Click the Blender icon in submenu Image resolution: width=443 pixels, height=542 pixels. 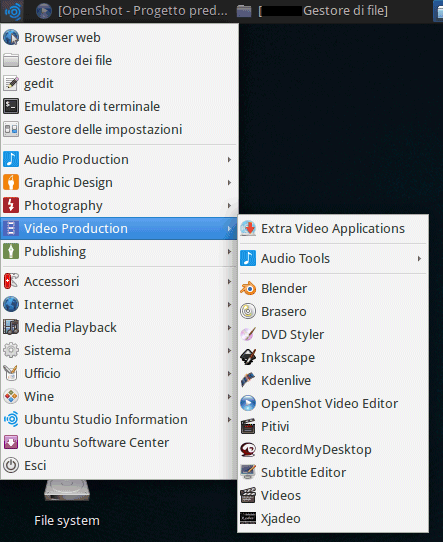click(x=248, y=289)
